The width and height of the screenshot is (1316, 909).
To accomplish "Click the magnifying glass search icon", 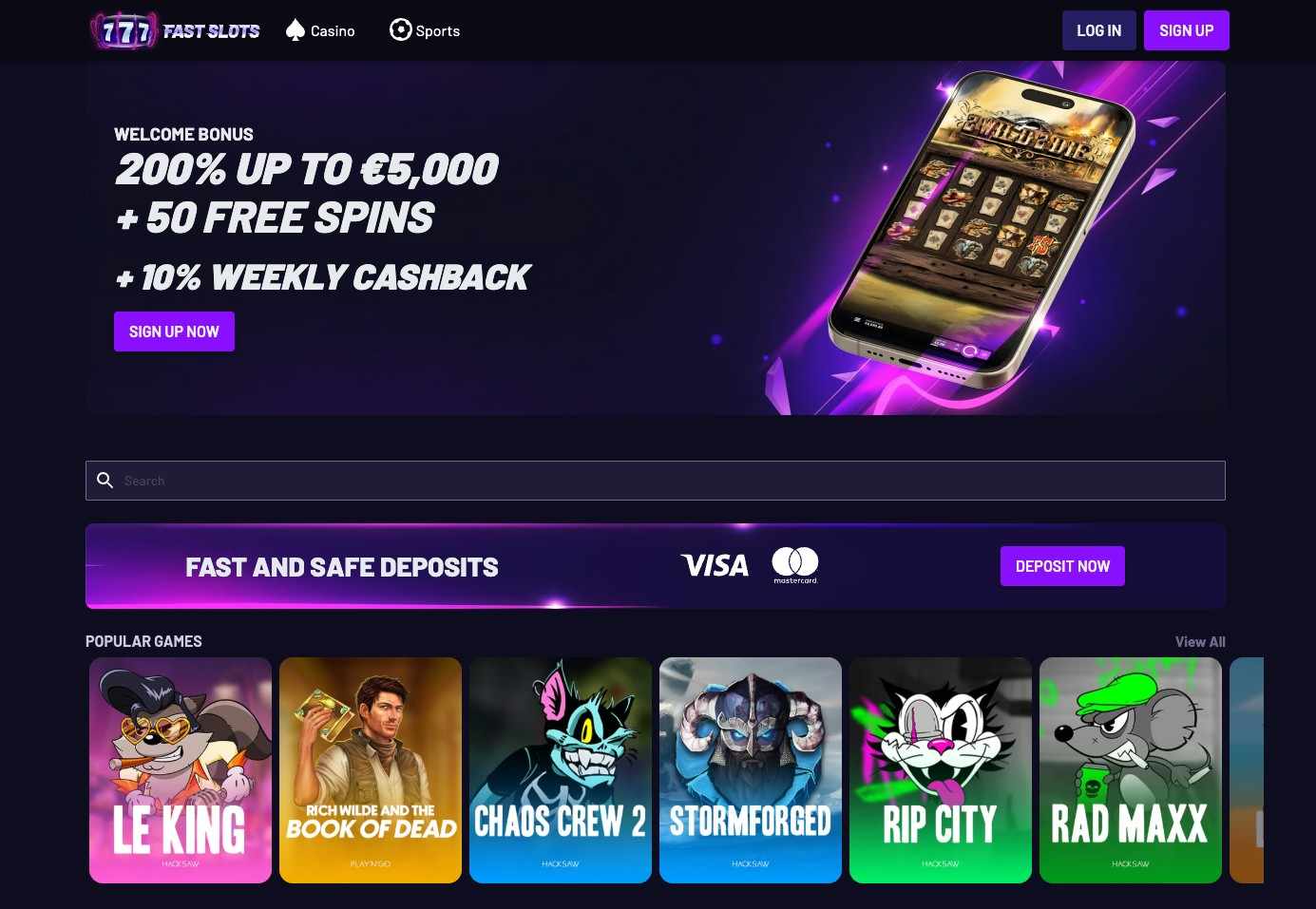I will pos(105,481).
